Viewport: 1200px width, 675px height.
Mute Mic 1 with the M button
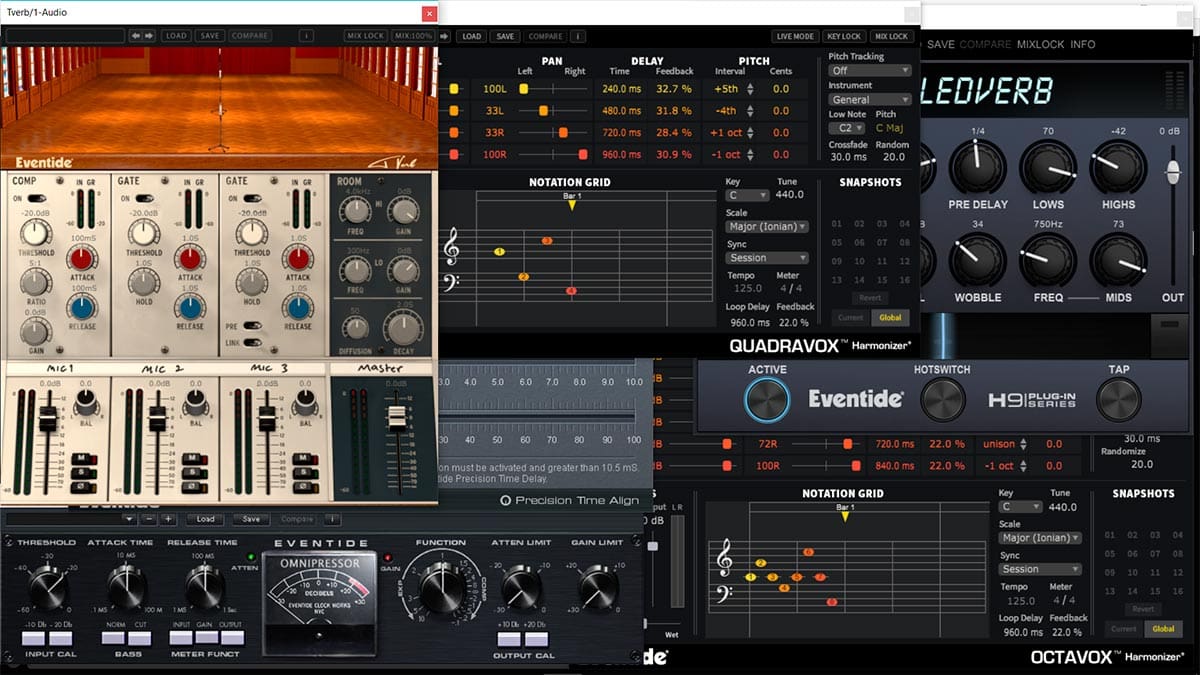[85, 459]
